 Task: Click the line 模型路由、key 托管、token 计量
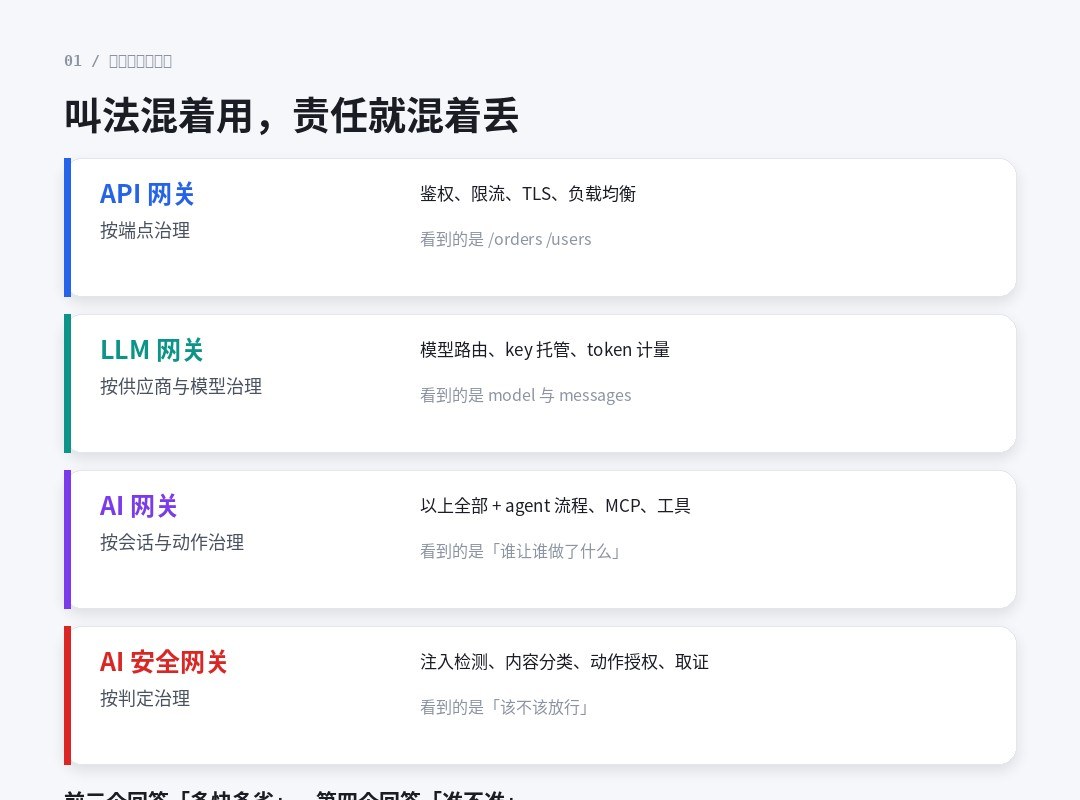[545, 350]
